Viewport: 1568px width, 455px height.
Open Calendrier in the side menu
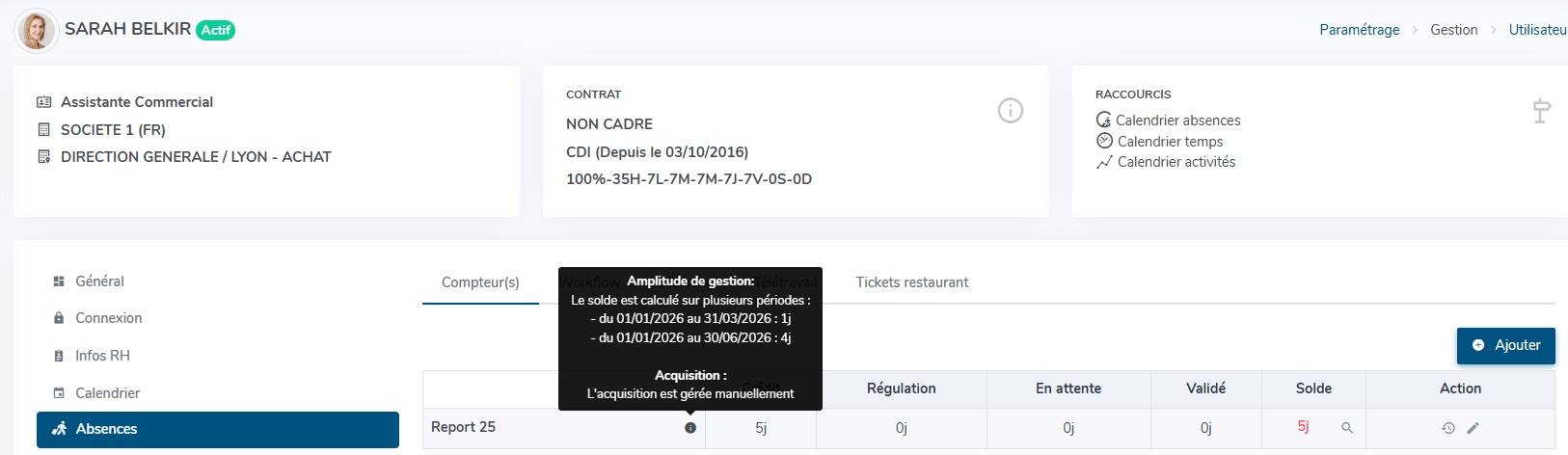tap(107, 393)
